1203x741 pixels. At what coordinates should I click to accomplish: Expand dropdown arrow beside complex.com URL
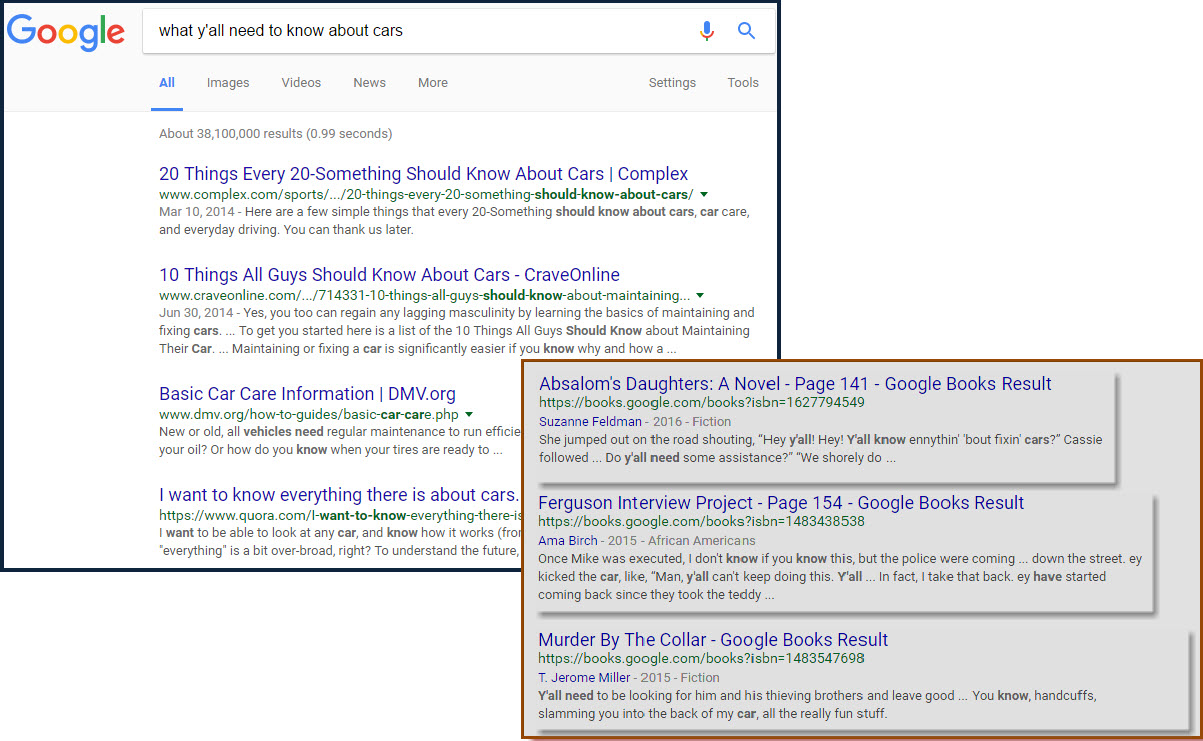(x=704, y=194)
